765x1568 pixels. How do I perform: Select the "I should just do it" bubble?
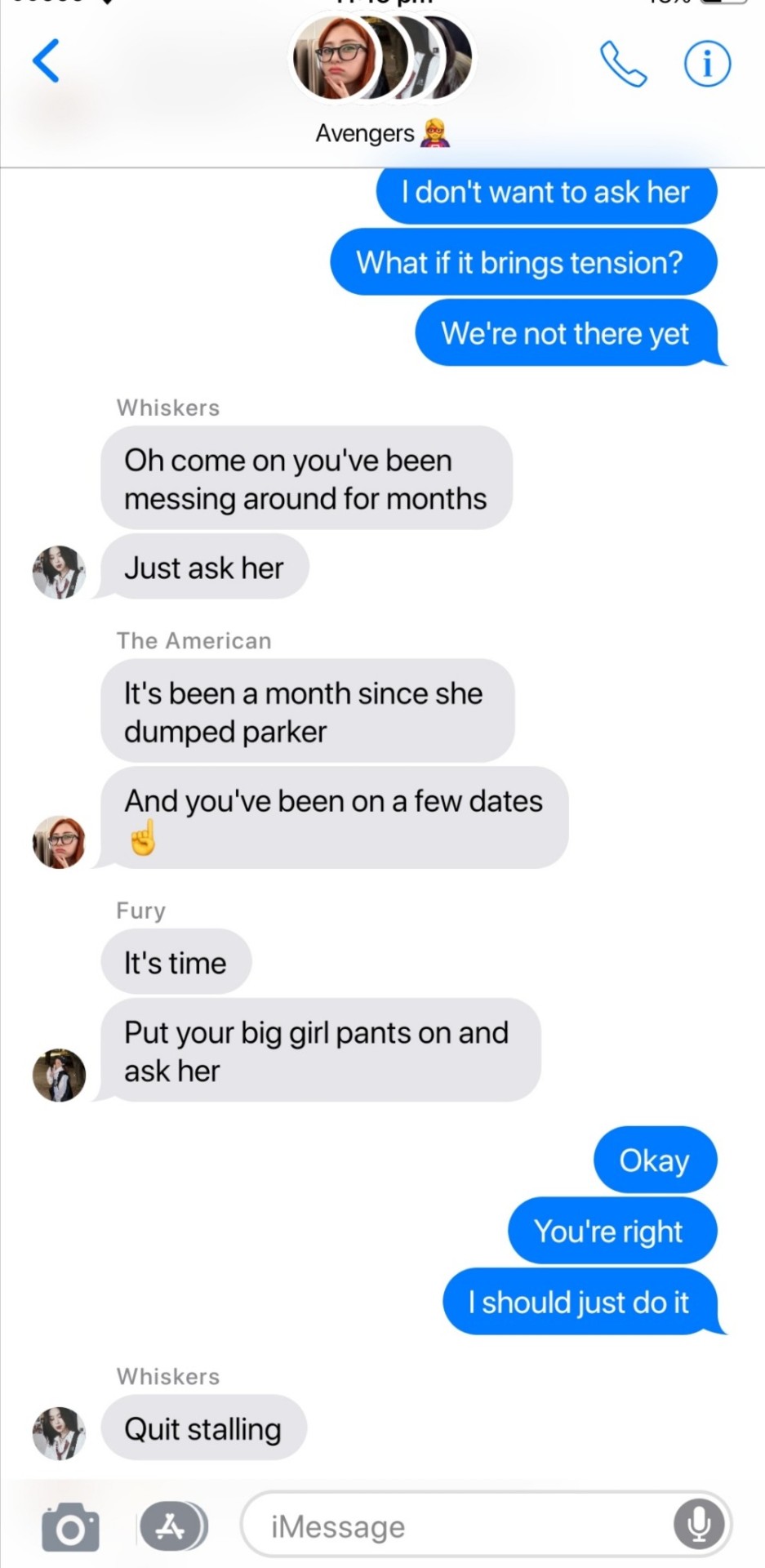pyautogui.click(x=581, y=1302)
